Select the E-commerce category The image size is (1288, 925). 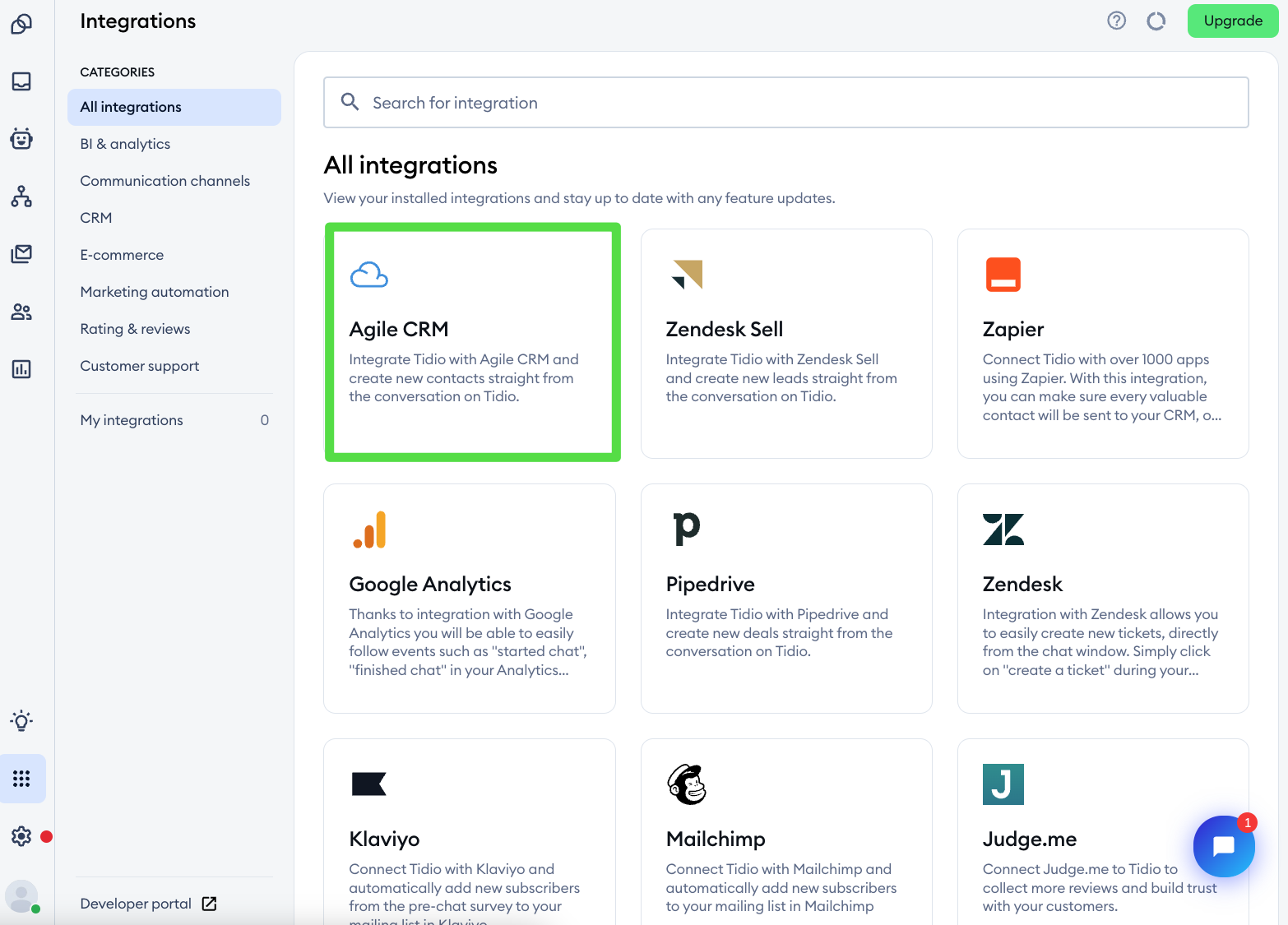[x=122, y=255]
